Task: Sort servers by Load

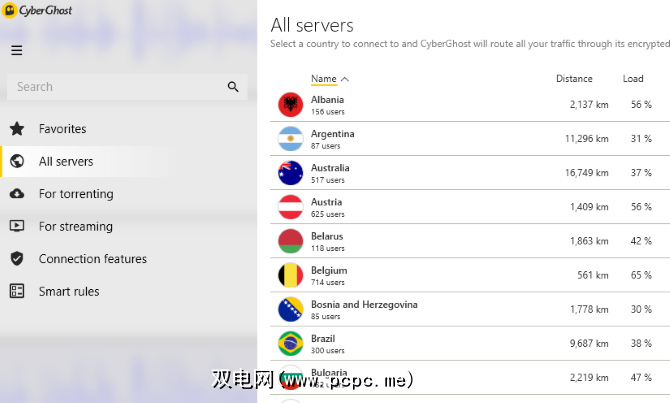Action: click(633, 79)
